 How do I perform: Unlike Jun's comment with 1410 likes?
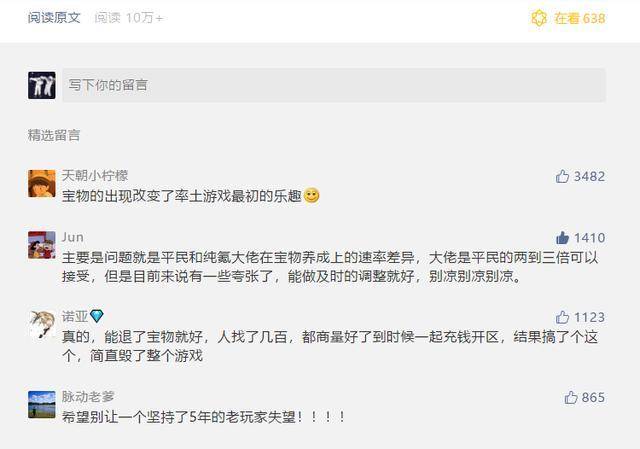pyautogui.click(x=562, y=238)
